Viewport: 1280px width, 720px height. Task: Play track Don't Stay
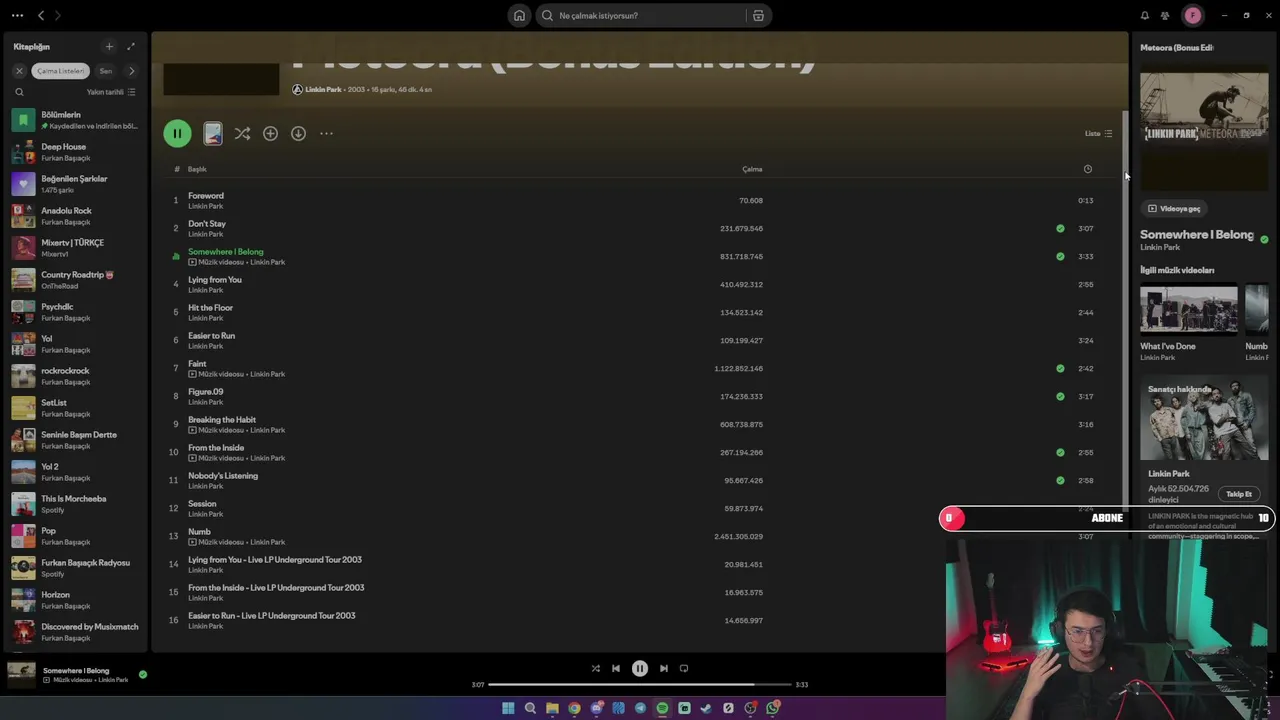coord(207,224)
